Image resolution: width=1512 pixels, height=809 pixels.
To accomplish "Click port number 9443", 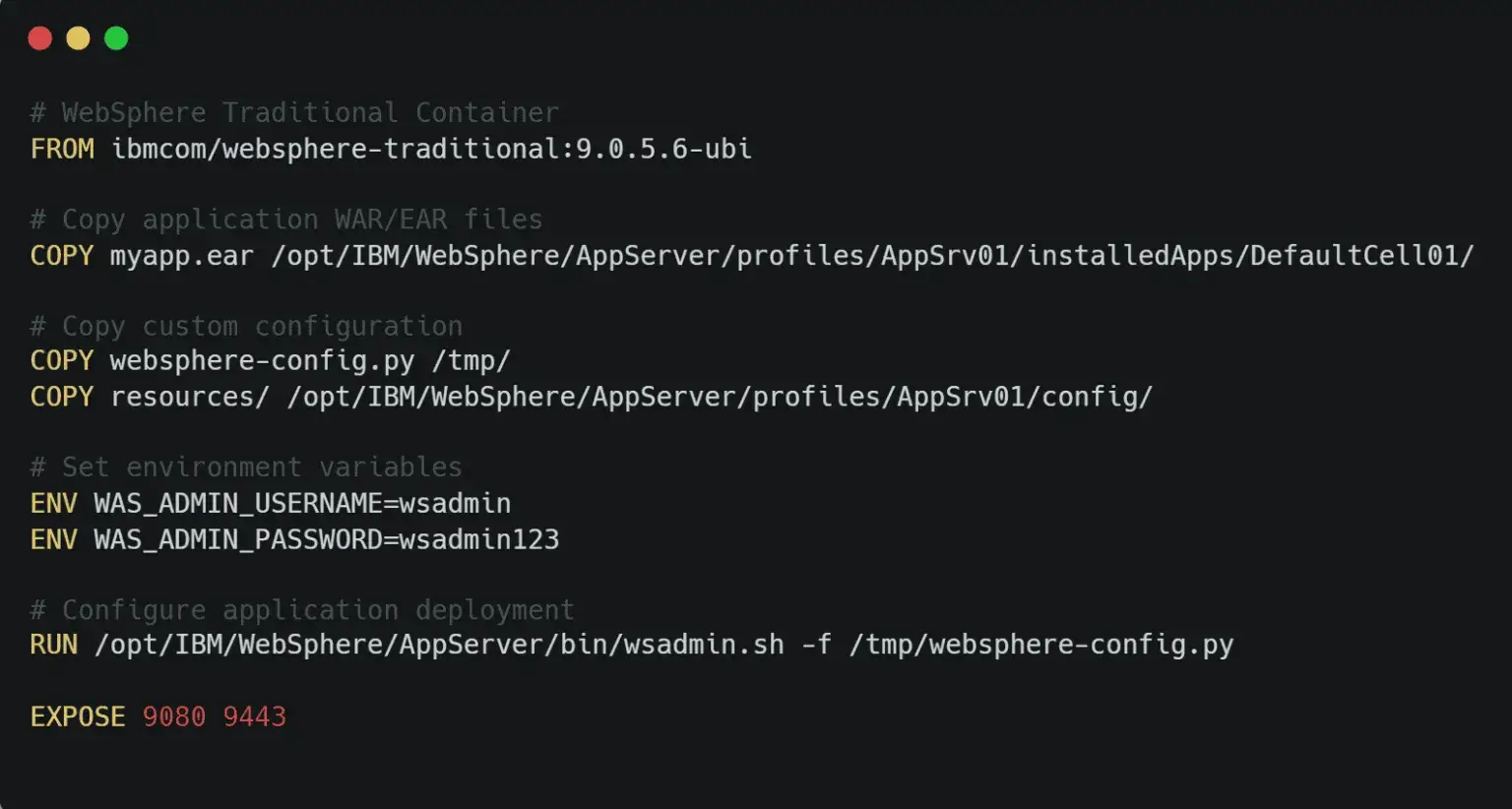I will point(254,716).
